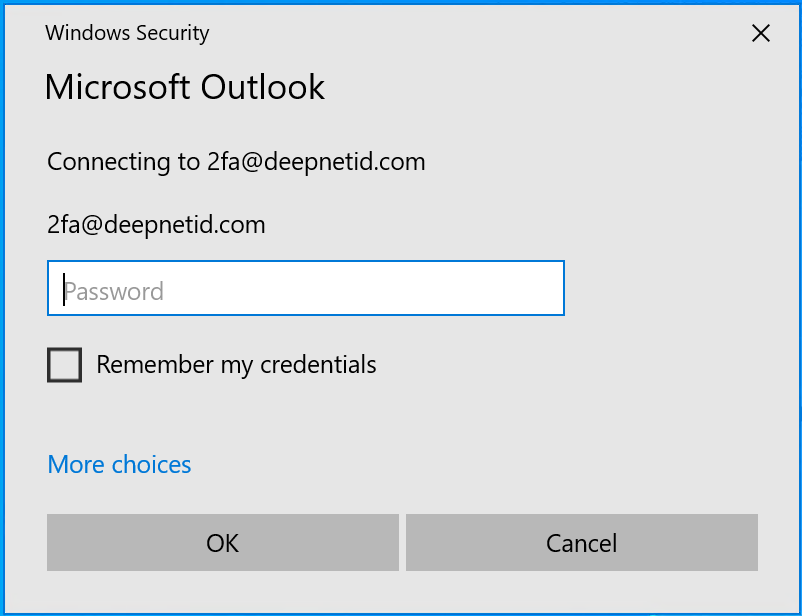Open the More choices link
This screenshot has width=802, height=616.
[x=119, y=465]
